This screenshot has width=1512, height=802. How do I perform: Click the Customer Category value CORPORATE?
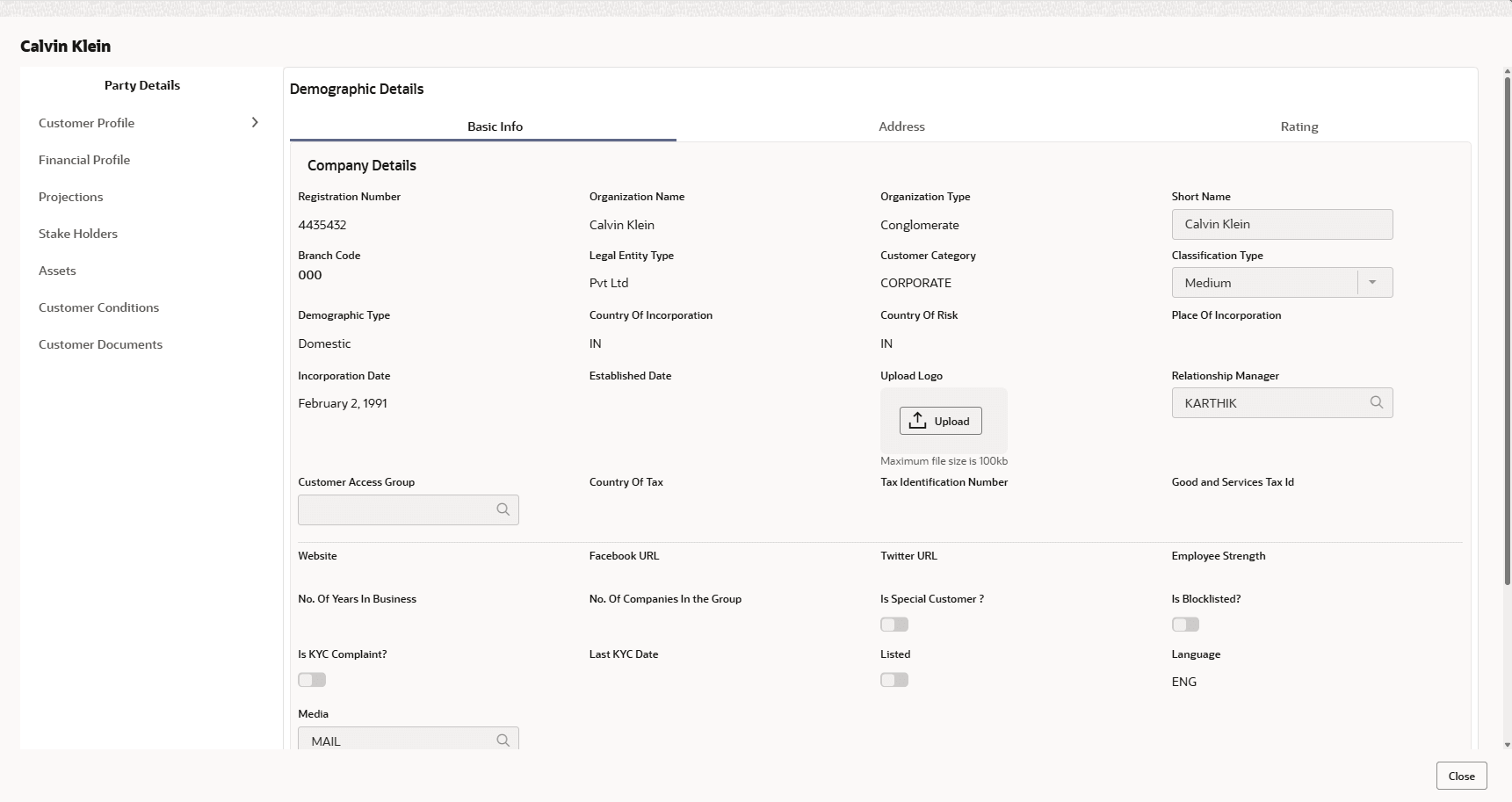(x=916, y=283)
